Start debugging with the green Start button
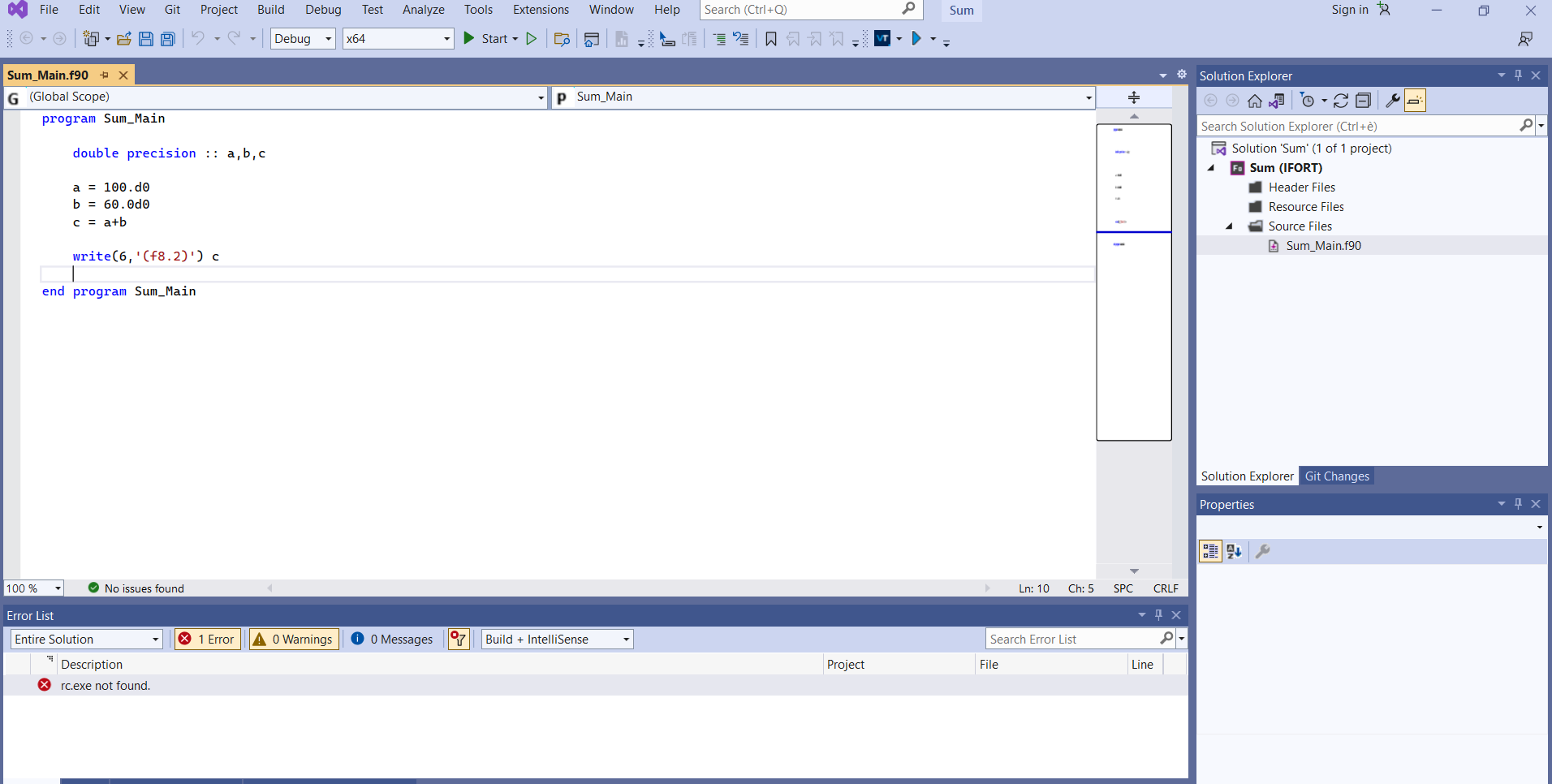The height and width of the screenshot is (784, 1552). point(489,38)
